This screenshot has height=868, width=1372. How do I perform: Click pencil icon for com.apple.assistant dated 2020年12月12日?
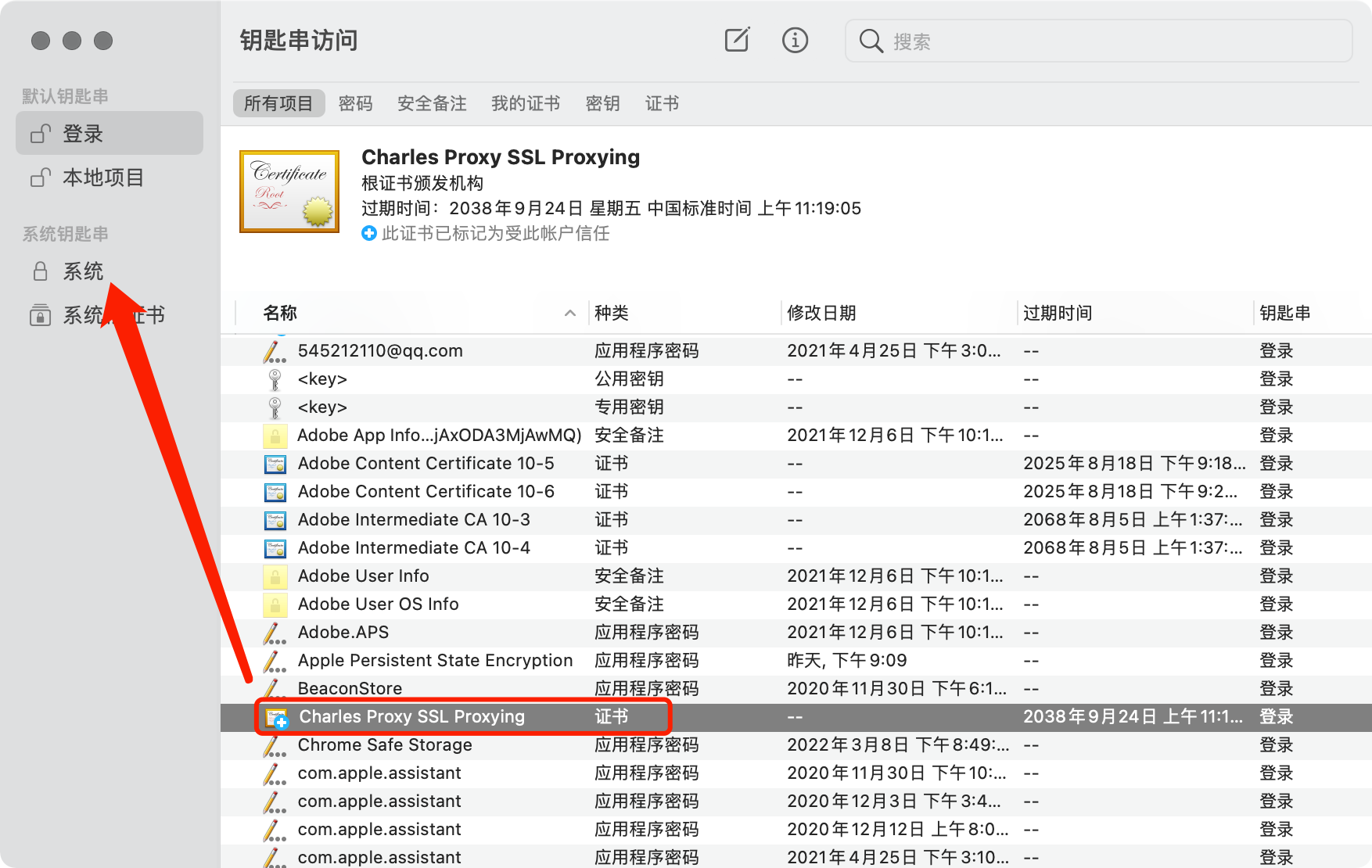[275, 830]
